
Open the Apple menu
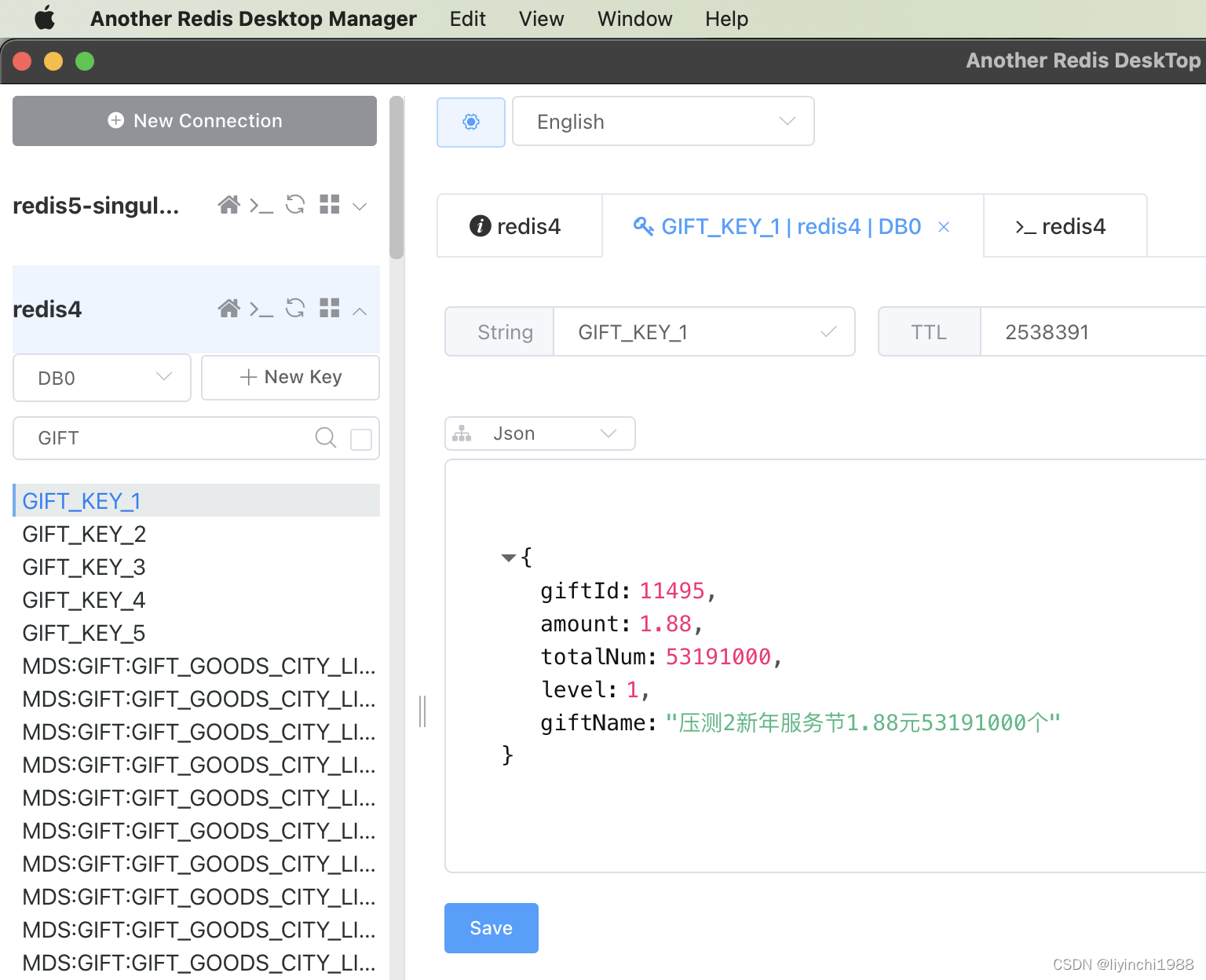pyautogui.click(x=45, y=18)
